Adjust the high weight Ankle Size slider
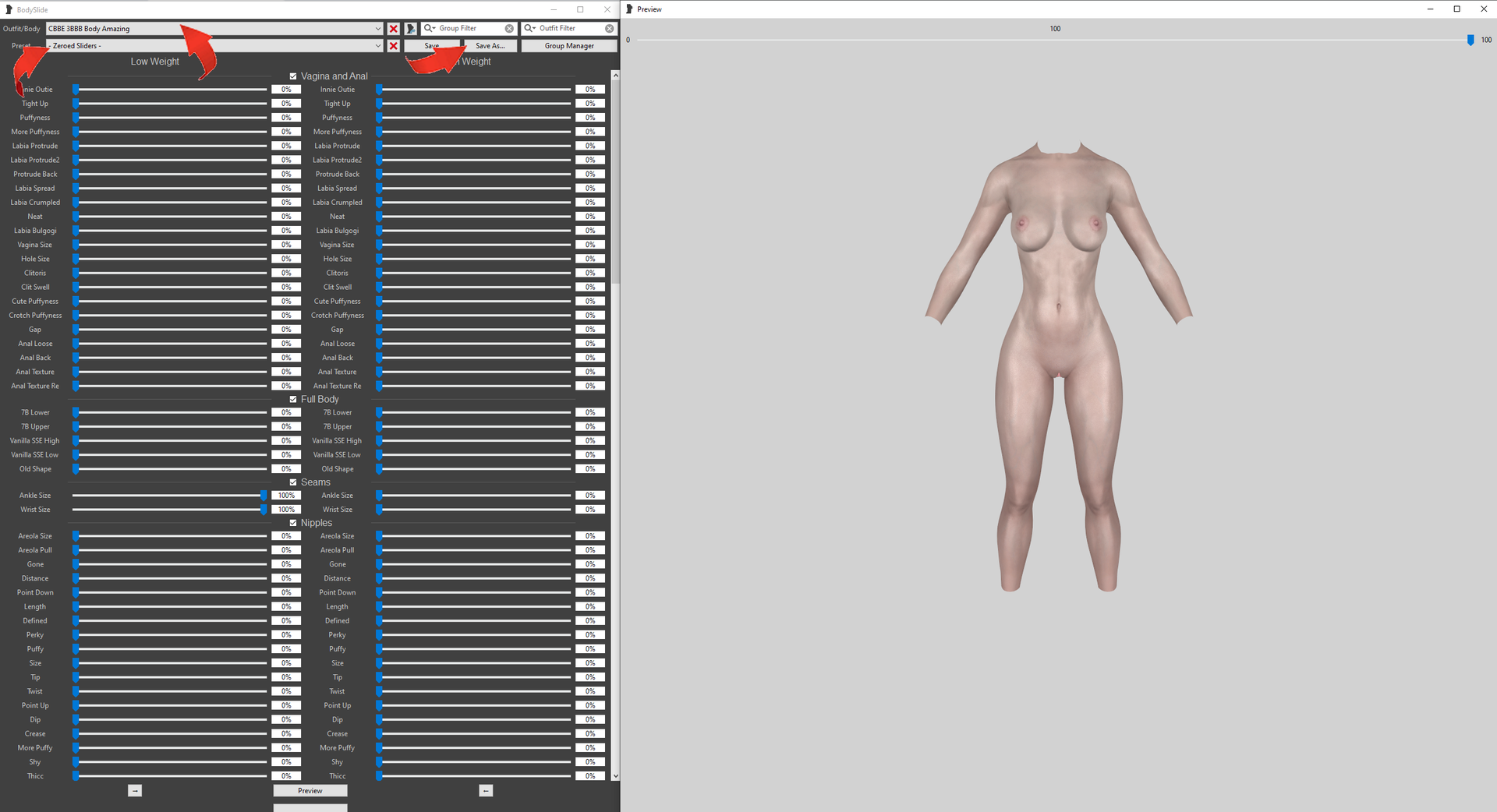This screenshot has height=812, width=1497. point(474,496)
